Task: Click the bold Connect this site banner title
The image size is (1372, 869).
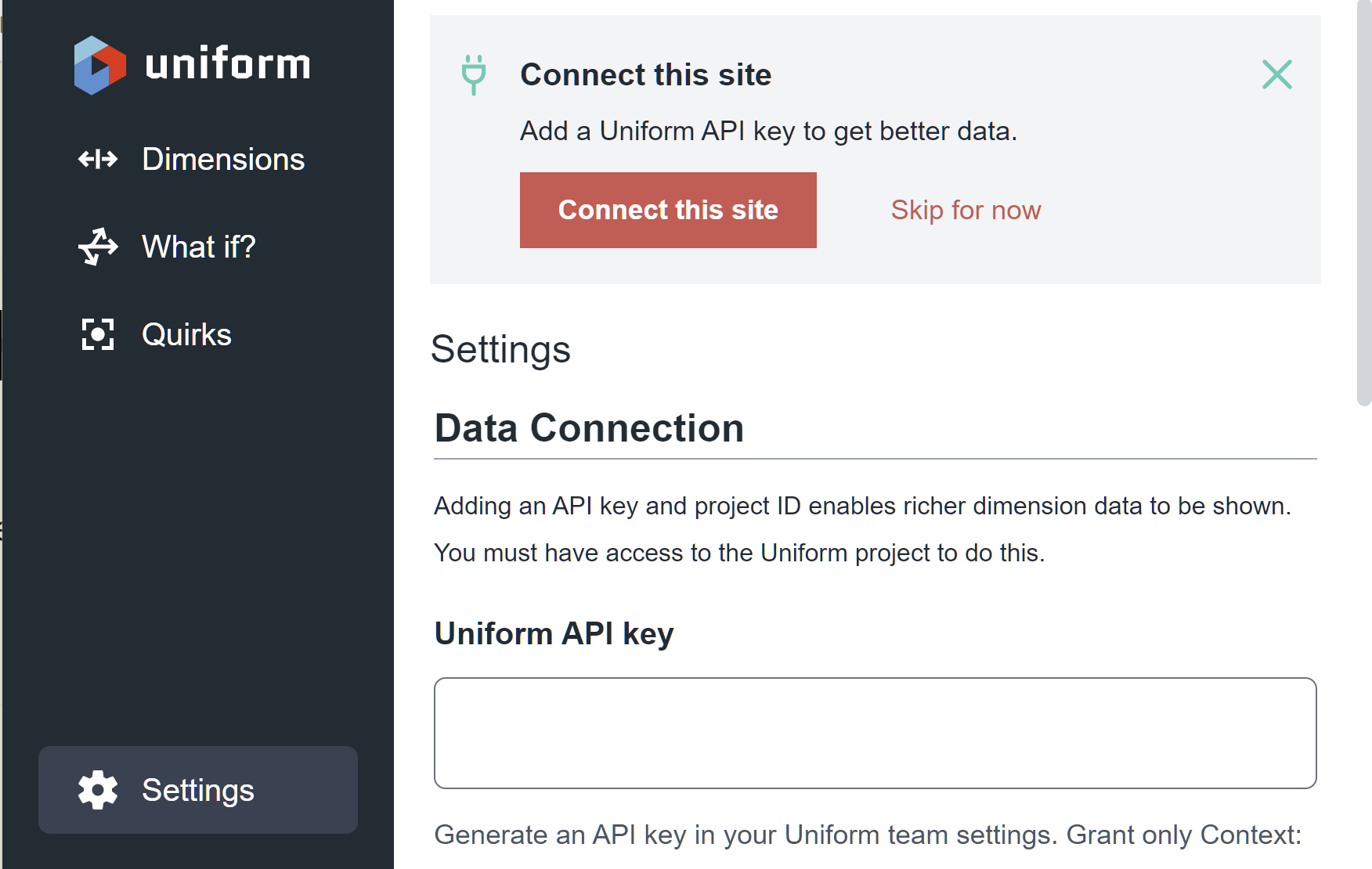Action: click(646, 75)
